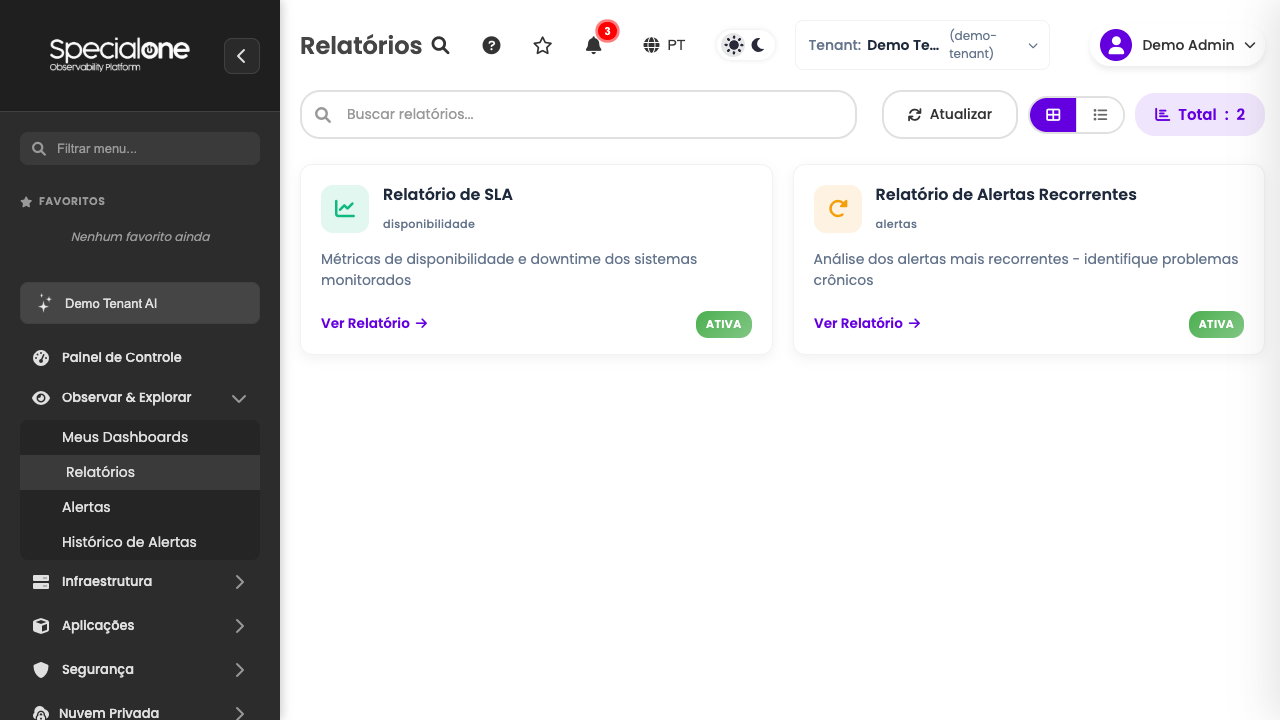1280x720 pixels.
Task: Open Meus Dashboards submenu item
Action: 140,437
